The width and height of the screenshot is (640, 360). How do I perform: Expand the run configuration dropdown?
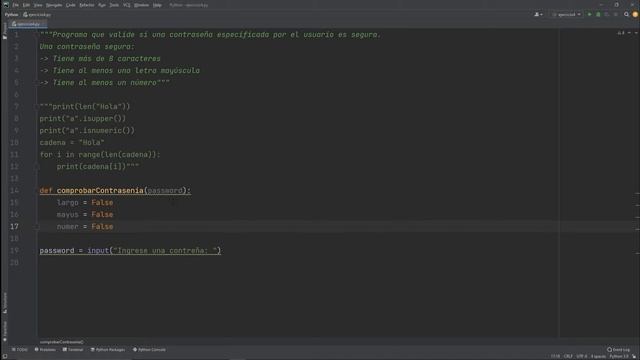(x=566, y=15)
